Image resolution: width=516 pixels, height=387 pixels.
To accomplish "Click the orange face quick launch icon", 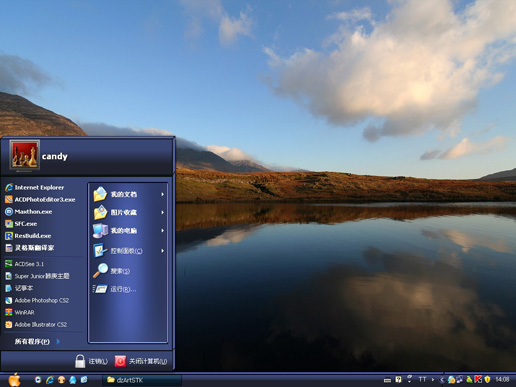I will [x=61, y=380].
